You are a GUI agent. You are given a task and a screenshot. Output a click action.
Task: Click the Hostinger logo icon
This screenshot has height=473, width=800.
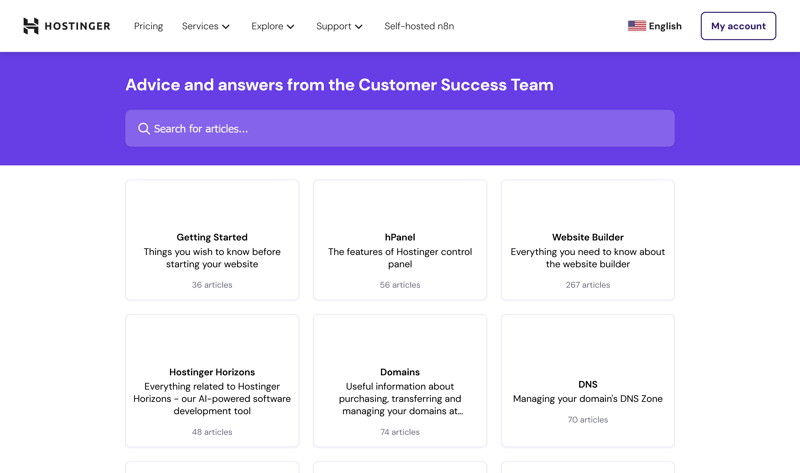tap(31, 26)
